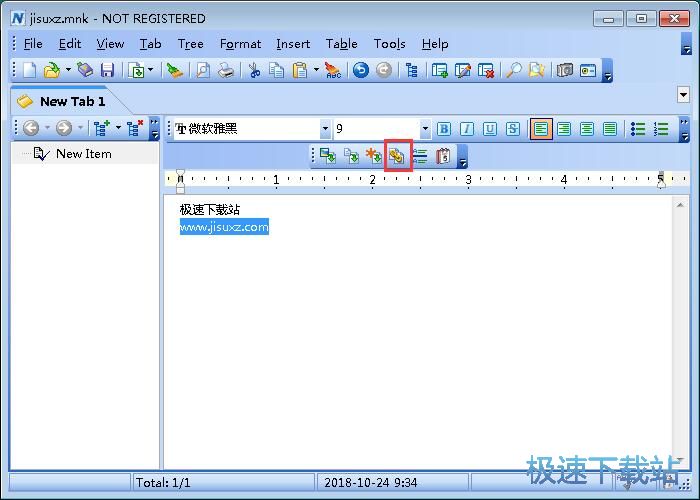This screenshot has width=700, height=500.
Task: Open the tab list dropdown at right
Action: point(683,95)
